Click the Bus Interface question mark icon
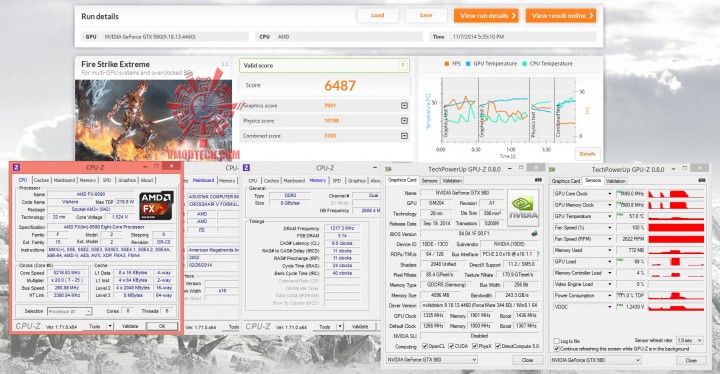Image resolution: width=720 pixels, height=374 pixels. pos(538,254)
